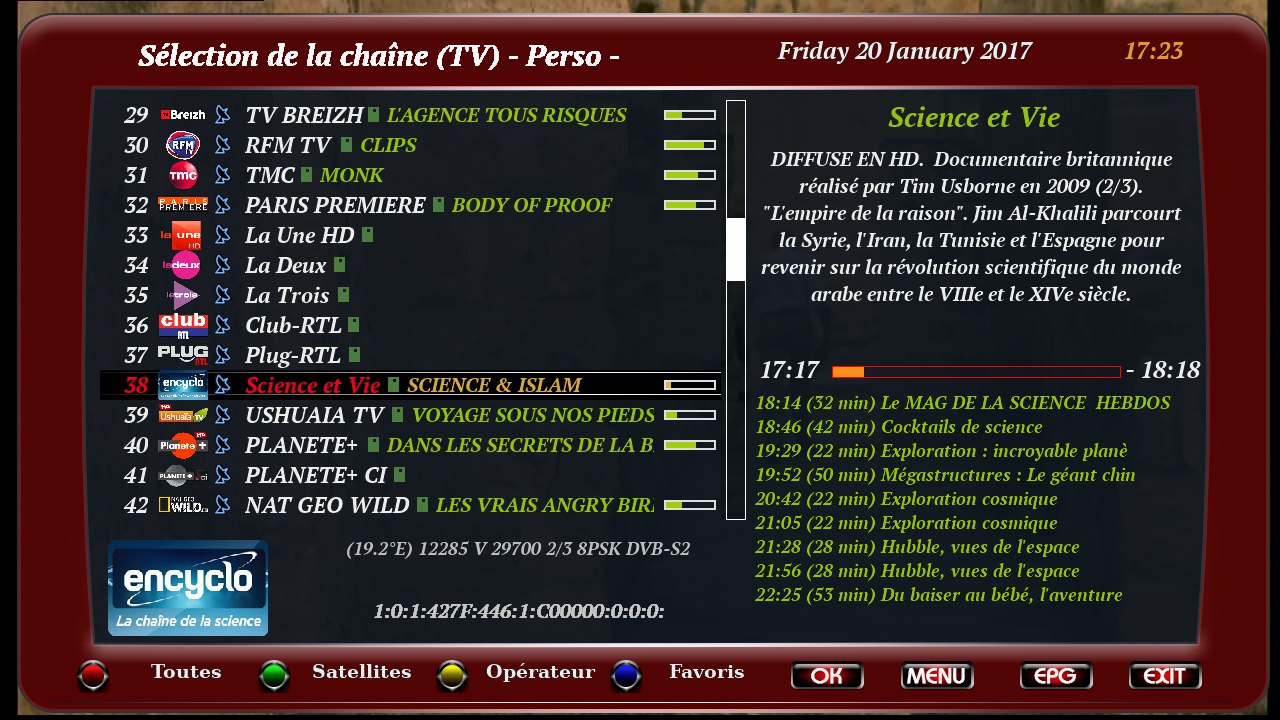
Task: Click the 18:46 Cocktails de science entry
Action: pyautogui.click(x=899, y=427)
